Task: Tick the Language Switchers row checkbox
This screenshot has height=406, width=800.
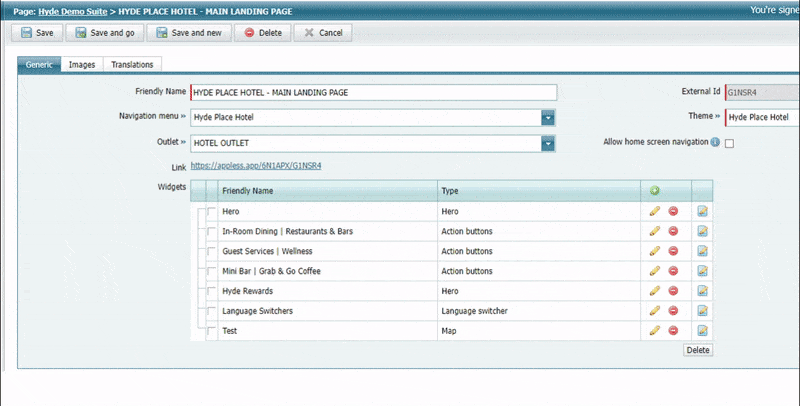Action: [211, 311]
